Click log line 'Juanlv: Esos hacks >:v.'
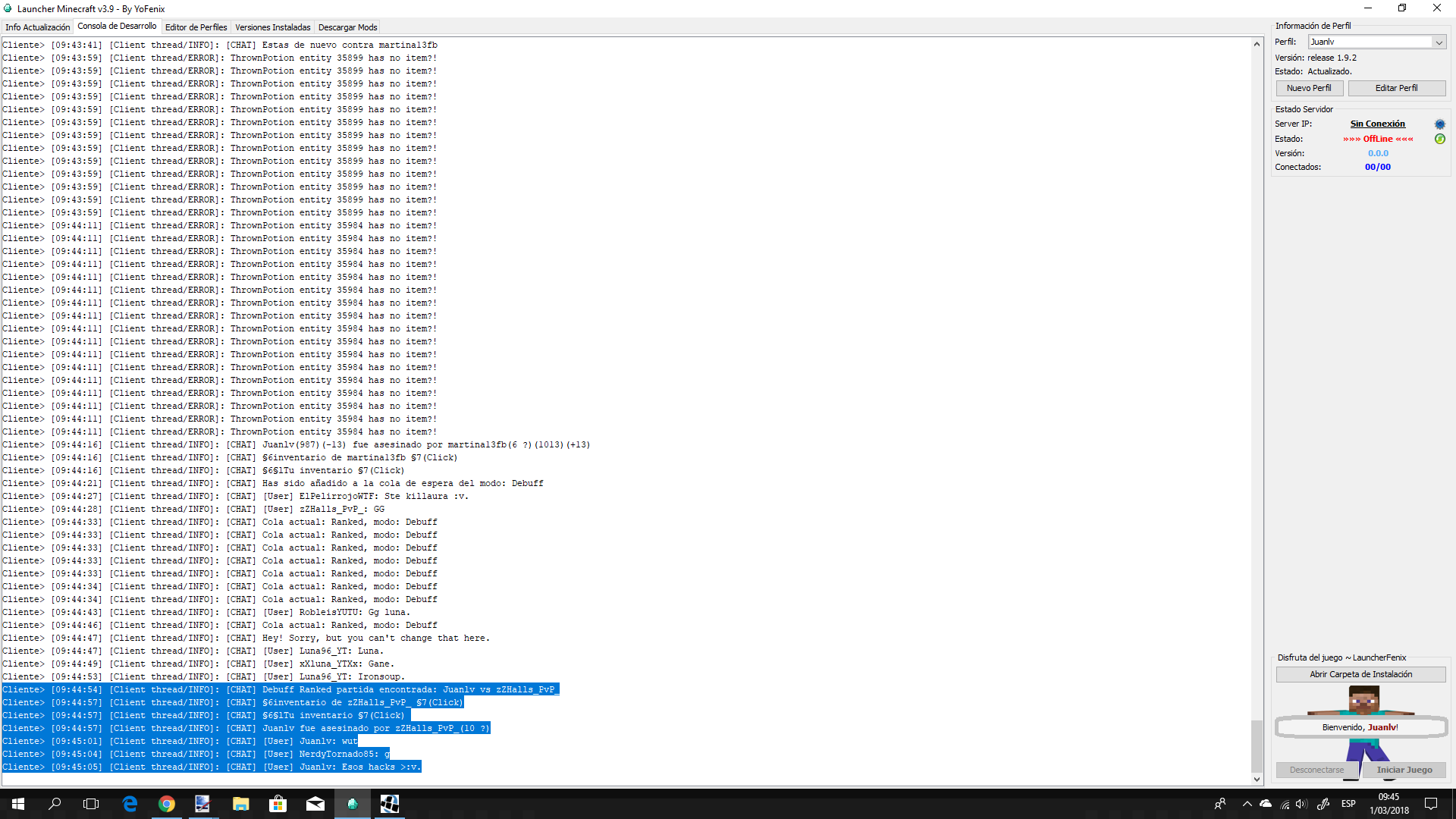Image resolution: width=1456 pixels, height=819 pixels. coord(212,767)
